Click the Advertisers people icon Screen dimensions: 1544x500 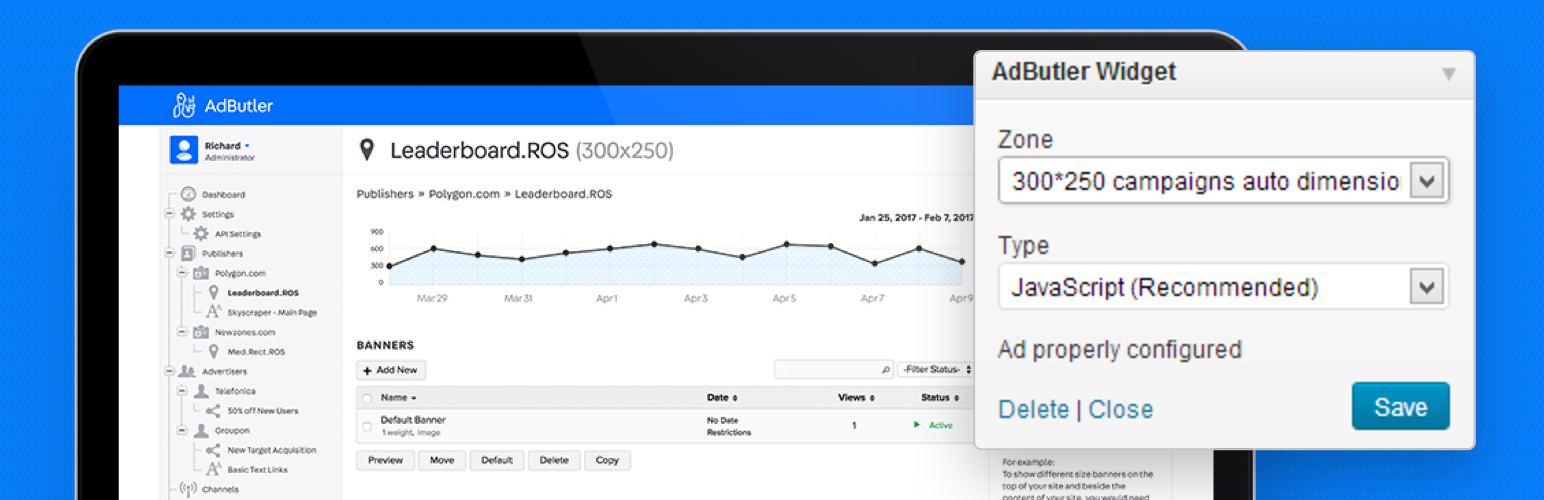[187, 371]
